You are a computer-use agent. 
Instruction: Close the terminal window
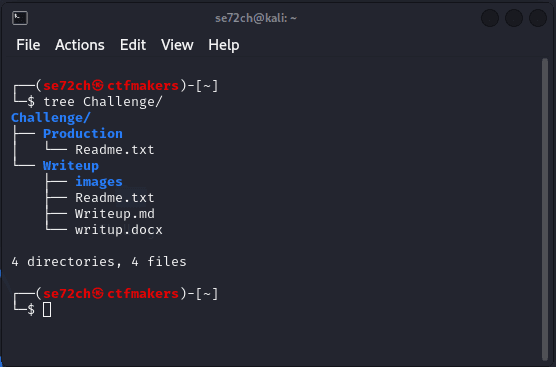click(x=538, y=18)
